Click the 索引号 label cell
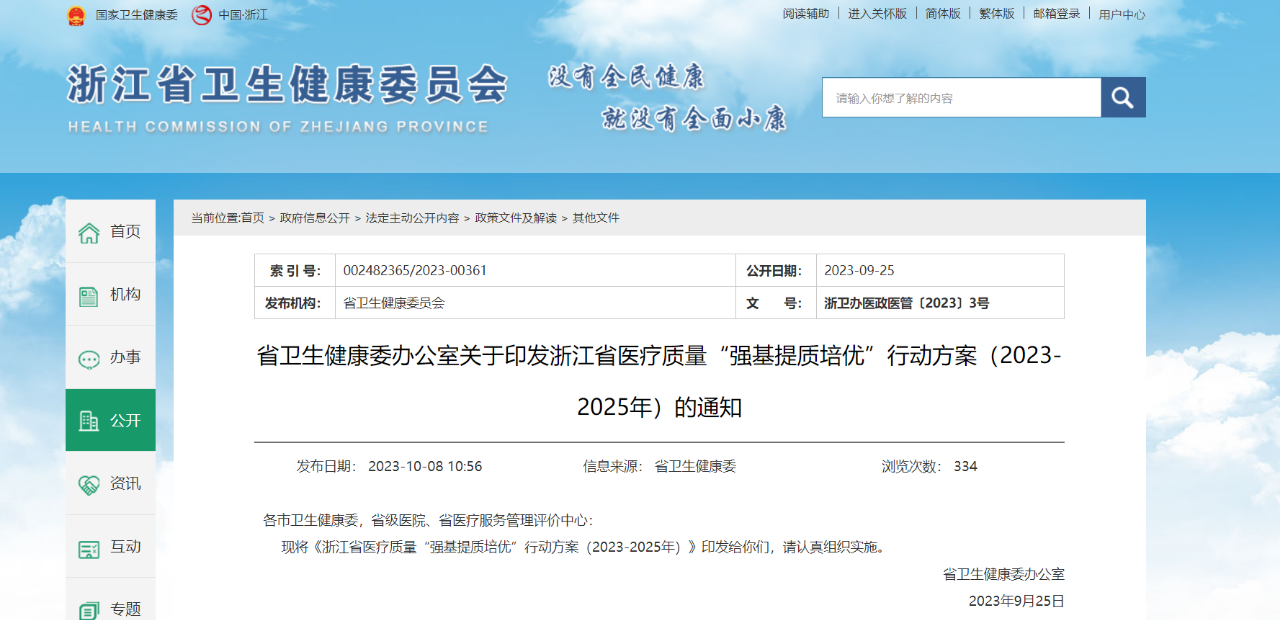 (x=295, y=270)
